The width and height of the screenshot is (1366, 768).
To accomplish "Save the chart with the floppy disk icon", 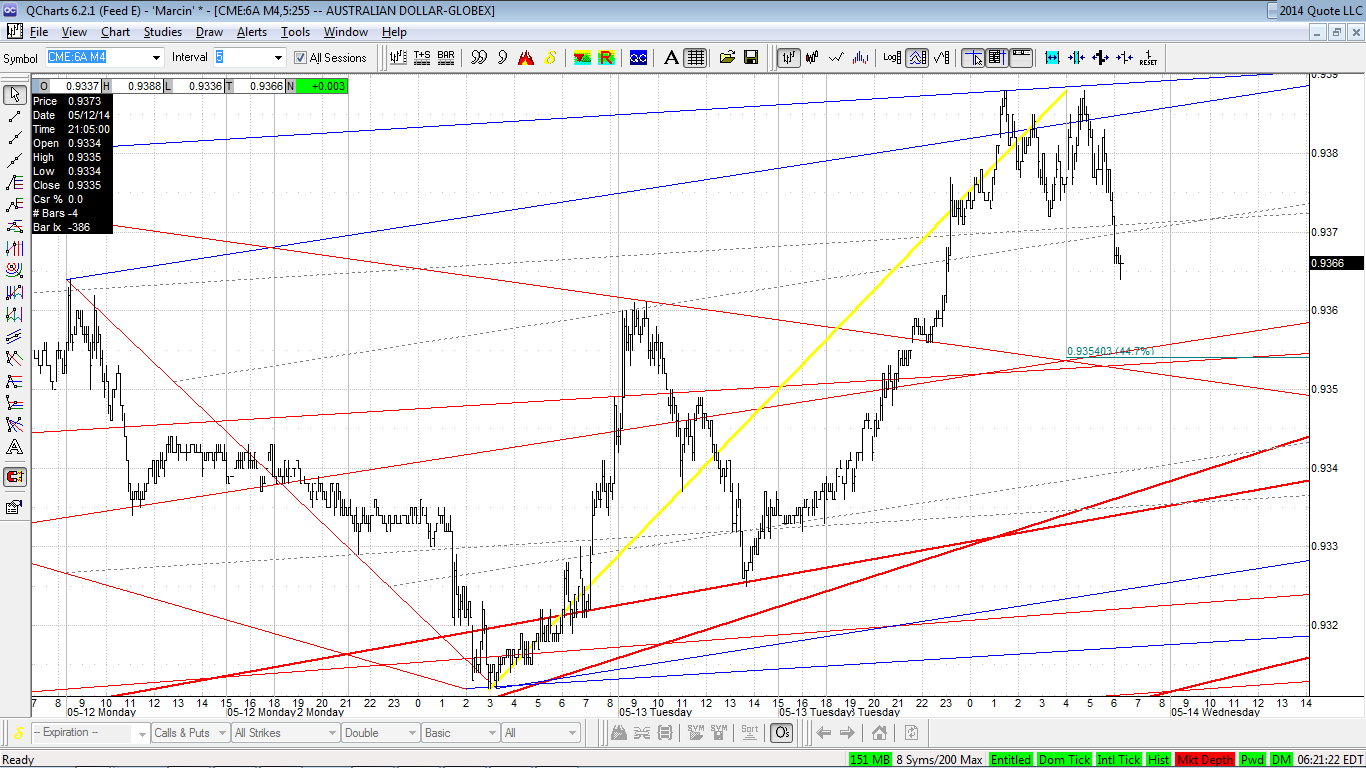I will coord(751,58).
